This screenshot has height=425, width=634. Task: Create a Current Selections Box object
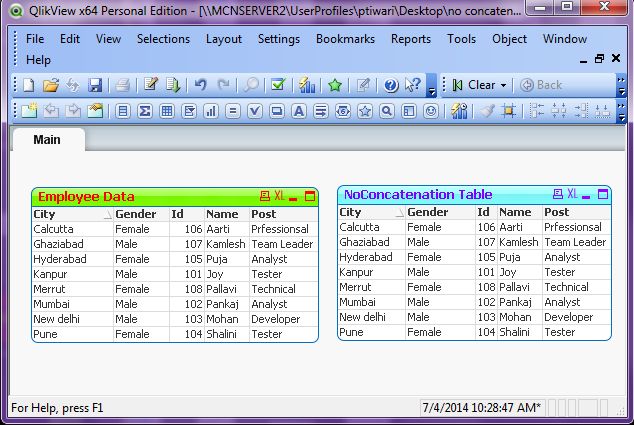(255, 111)
